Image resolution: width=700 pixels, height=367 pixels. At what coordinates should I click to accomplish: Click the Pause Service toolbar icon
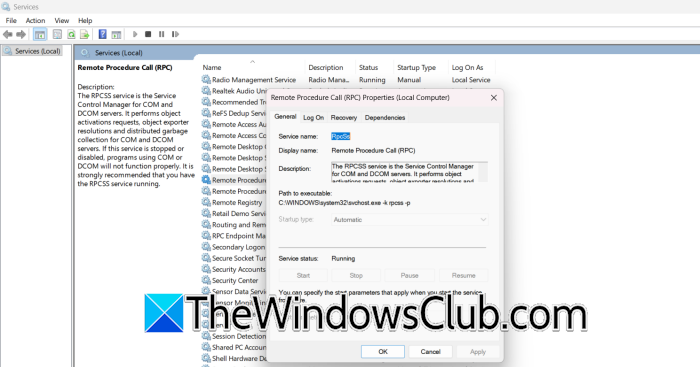click(x=162, y=34)
